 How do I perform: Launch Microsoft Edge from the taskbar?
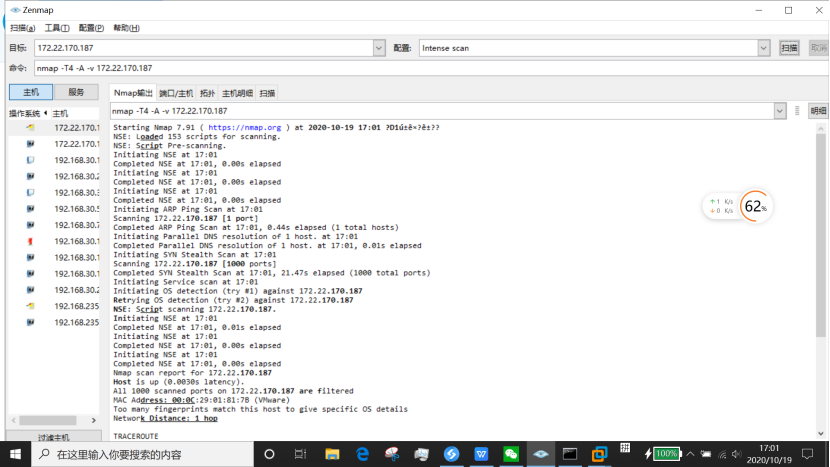click(x=363, y=454)
